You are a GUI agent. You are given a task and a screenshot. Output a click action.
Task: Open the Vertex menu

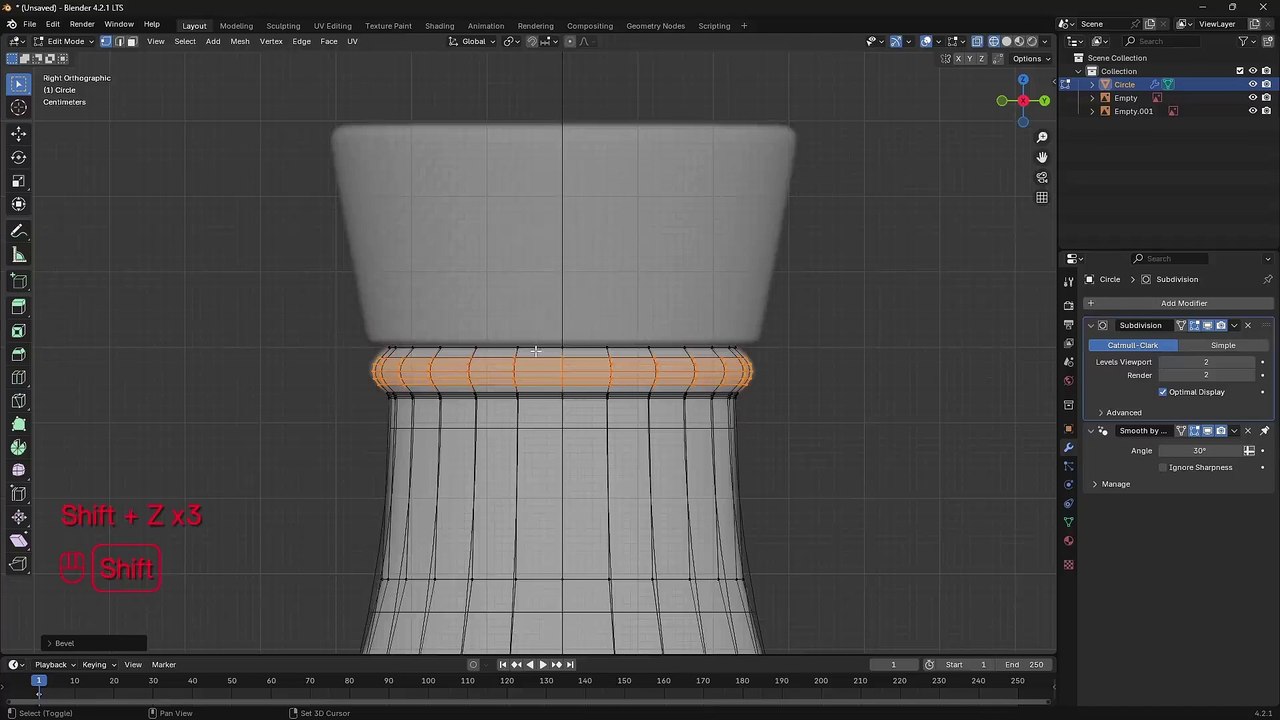271,41
